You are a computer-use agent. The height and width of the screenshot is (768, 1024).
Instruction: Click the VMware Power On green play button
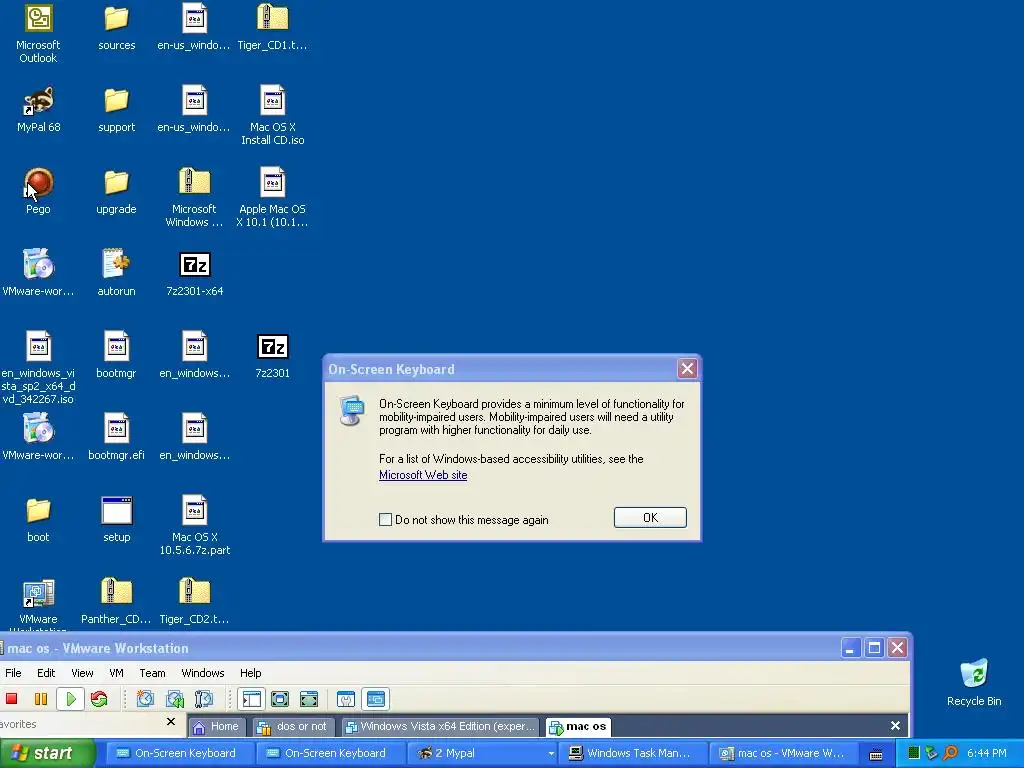pos(71,699)
